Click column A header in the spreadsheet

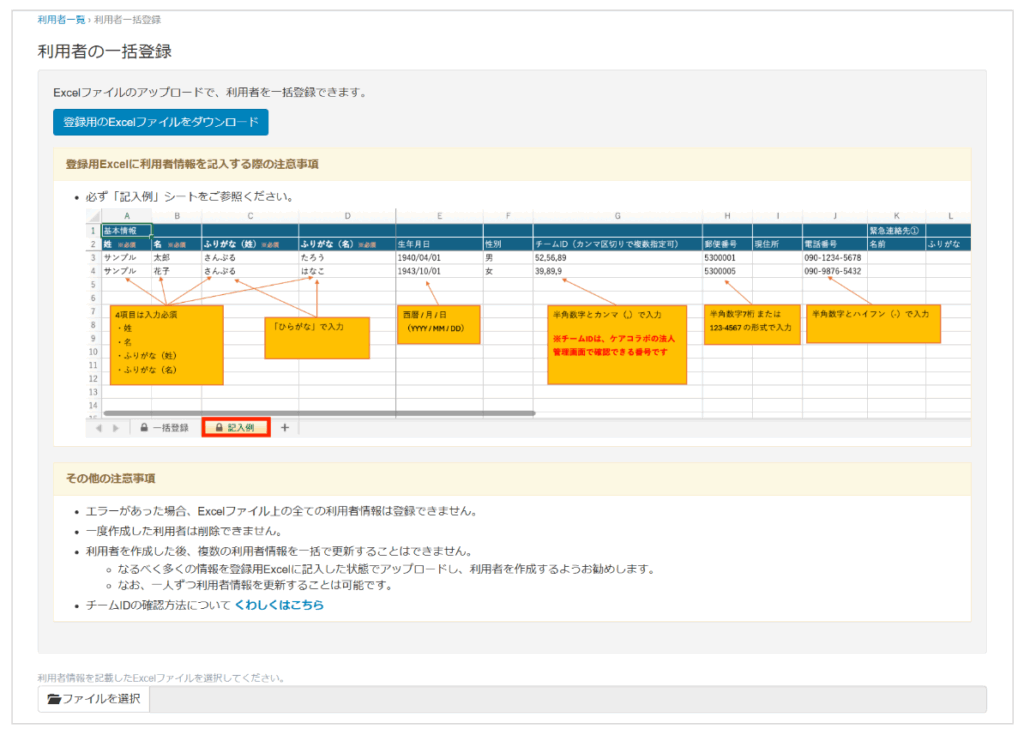pos(128,215)
